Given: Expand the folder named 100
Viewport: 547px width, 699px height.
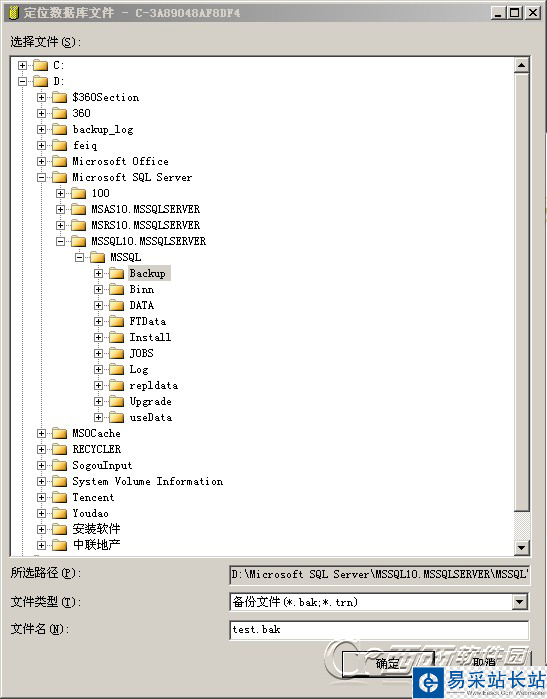Looking at the screenshot, I should click(x=61, y=193).
